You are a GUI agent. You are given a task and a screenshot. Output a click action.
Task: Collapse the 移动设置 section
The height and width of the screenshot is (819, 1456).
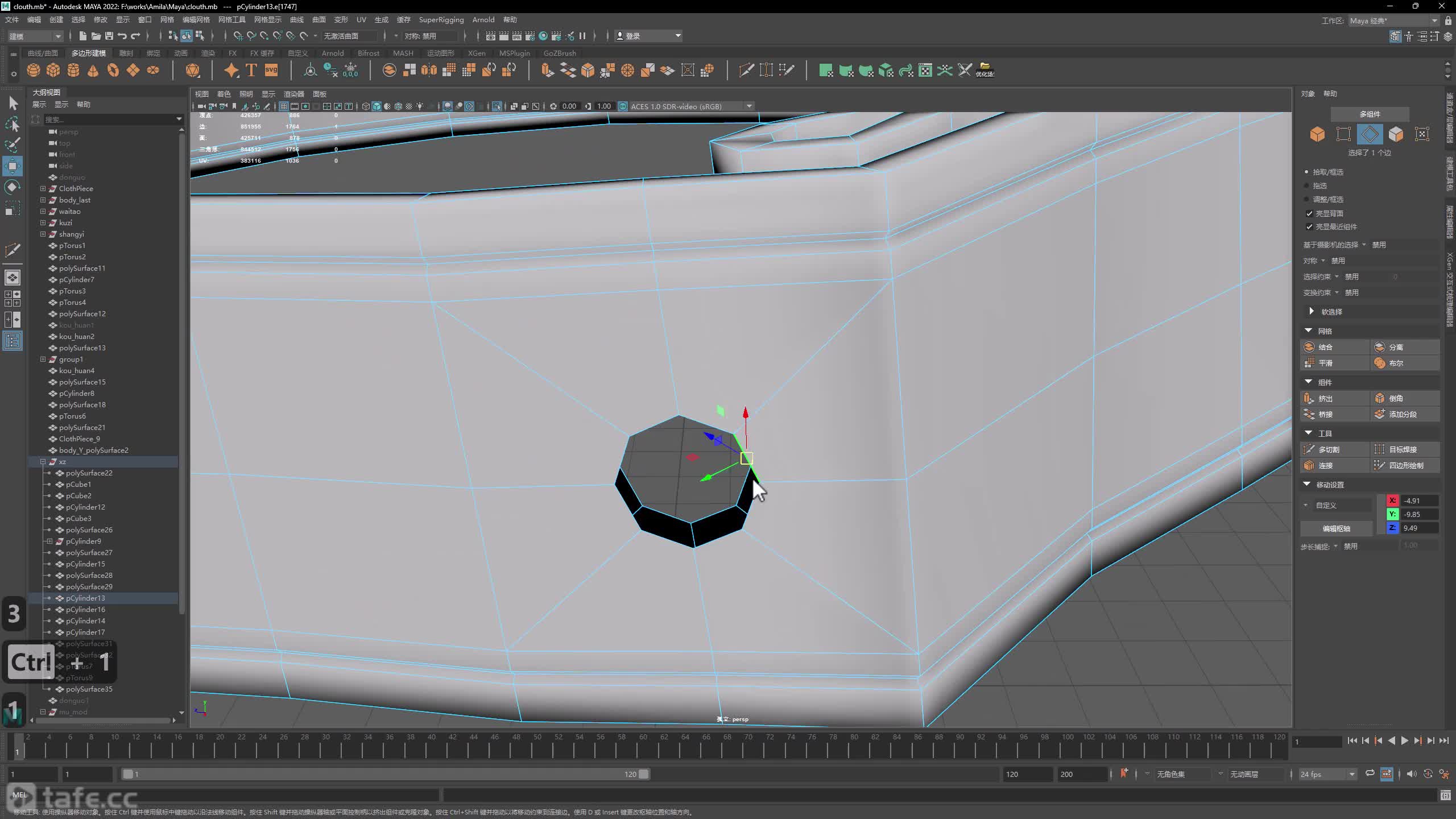point(1307,485)
